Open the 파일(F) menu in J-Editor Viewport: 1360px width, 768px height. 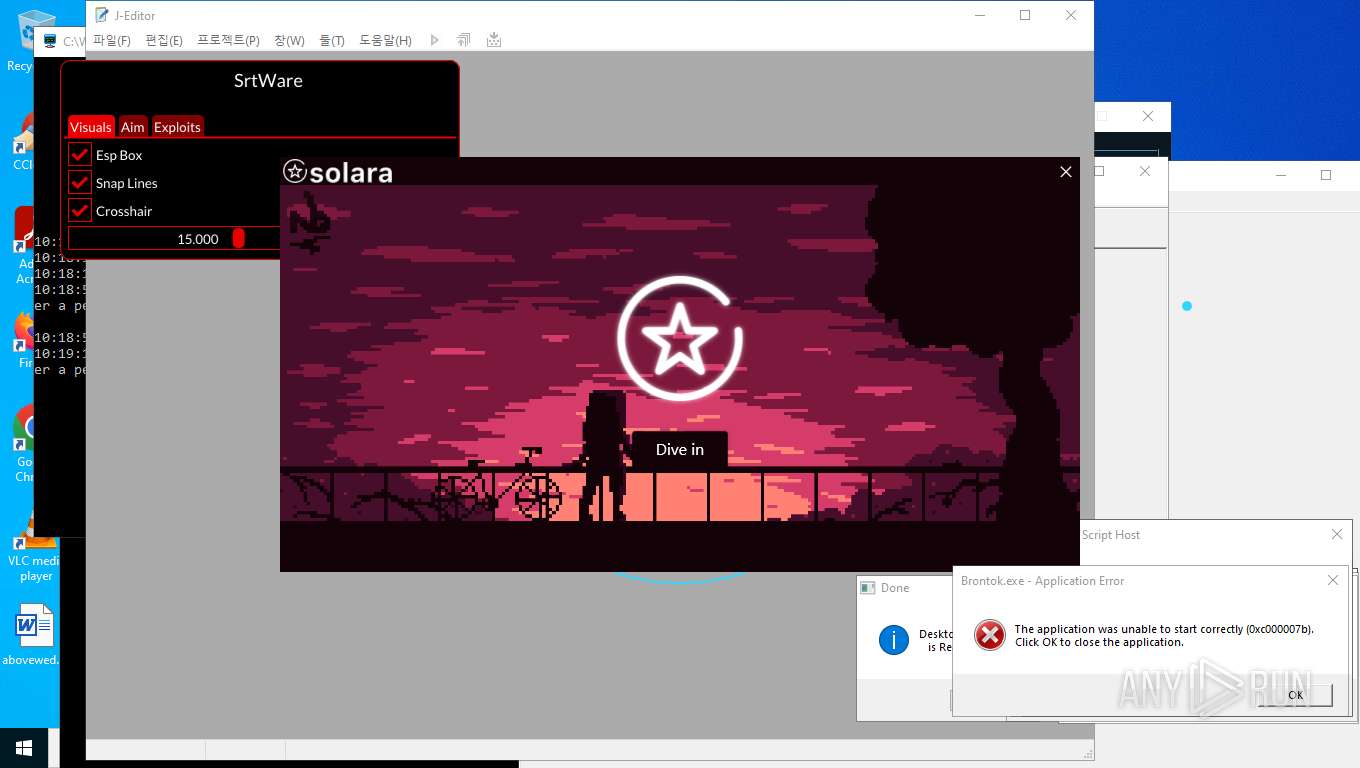point(112,40)
